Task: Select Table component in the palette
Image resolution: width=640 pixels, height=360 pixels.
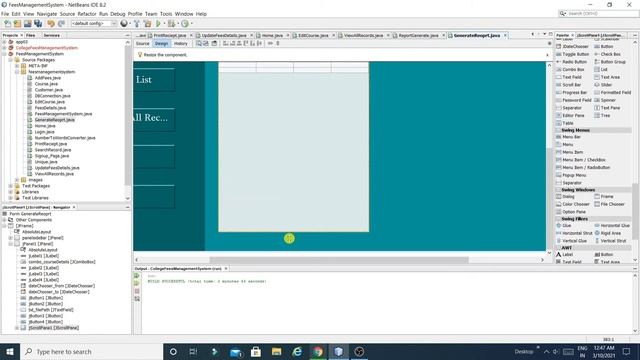Action: (x=565, y=123)
